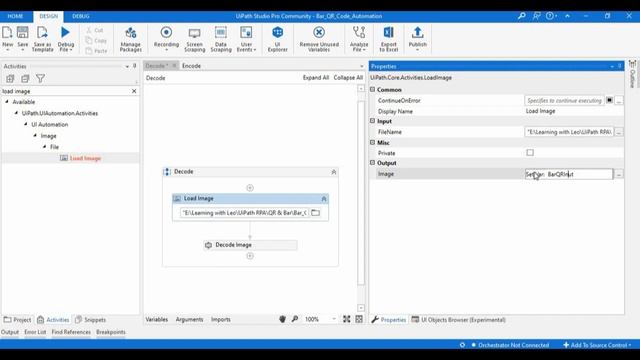This screenshot has width=640, height=360.
Task: Click collapse all icon in Activities panel
Action: [x=25, y=78]
